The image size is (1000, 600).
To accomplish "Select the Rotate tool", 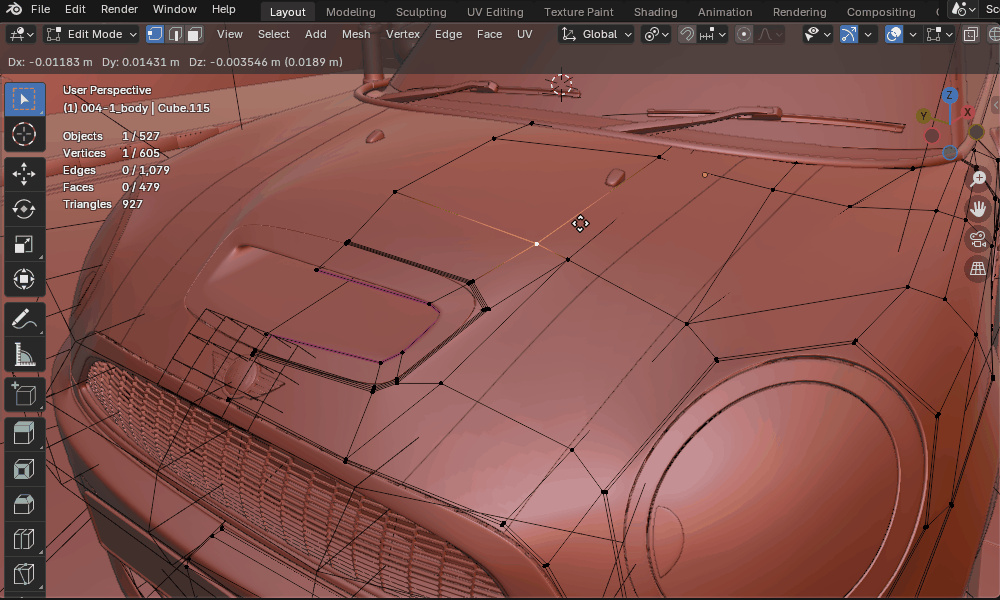I will coord(24,209).
